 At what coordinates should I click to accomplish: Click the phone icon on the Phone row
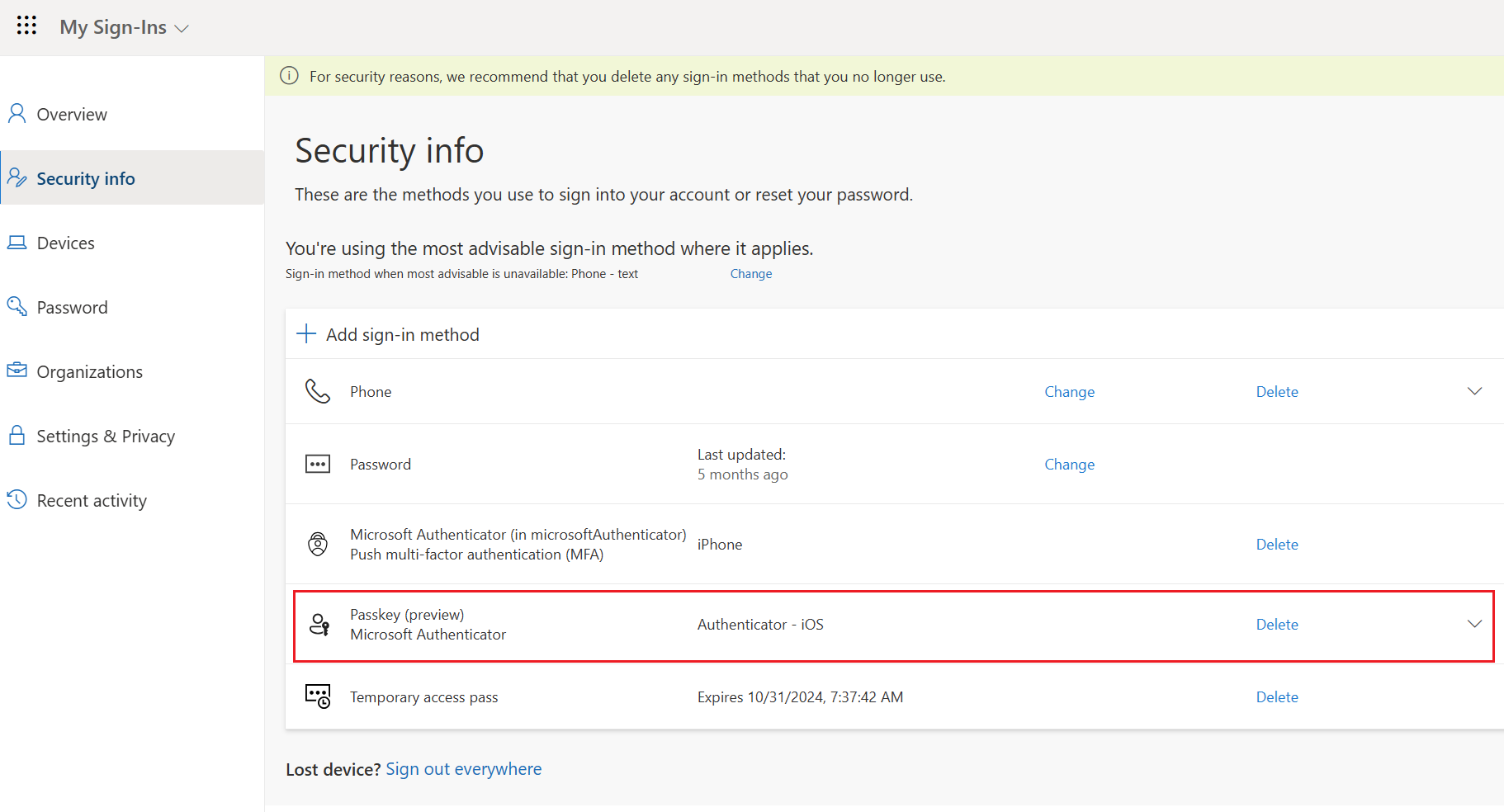point(318,391)
